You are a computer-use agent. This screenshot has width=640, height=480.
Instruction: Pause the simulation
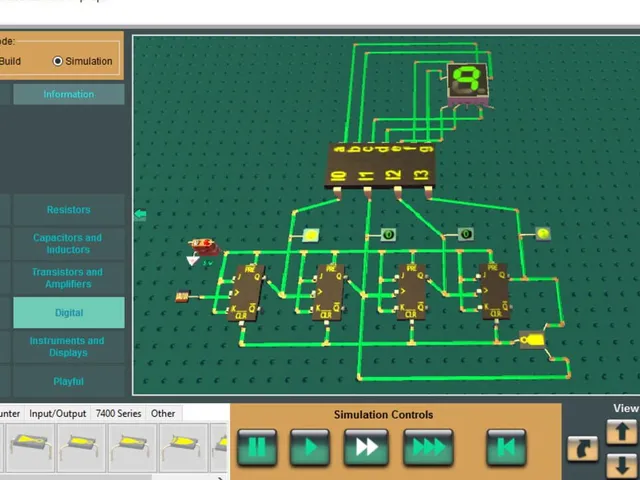coord(257,447)
